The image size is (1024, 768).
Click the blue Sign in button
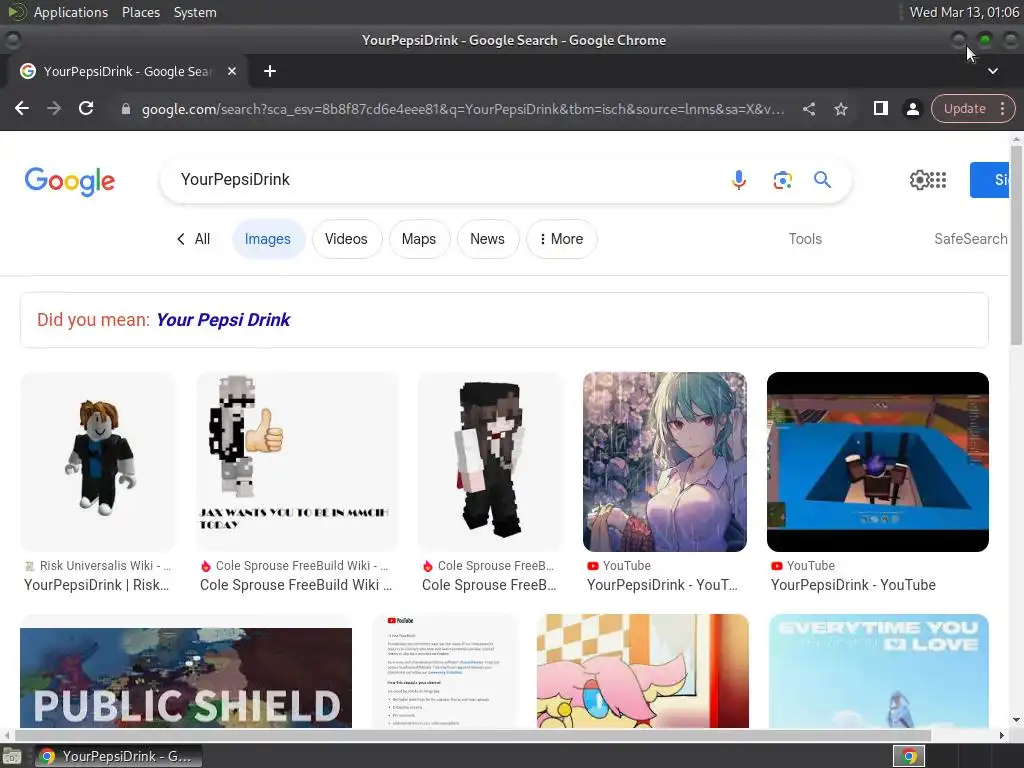coord(990,180)
